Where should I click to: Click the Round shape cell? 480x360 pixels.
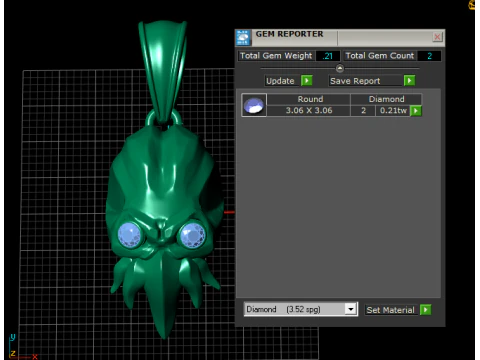(x=310, y=99)
